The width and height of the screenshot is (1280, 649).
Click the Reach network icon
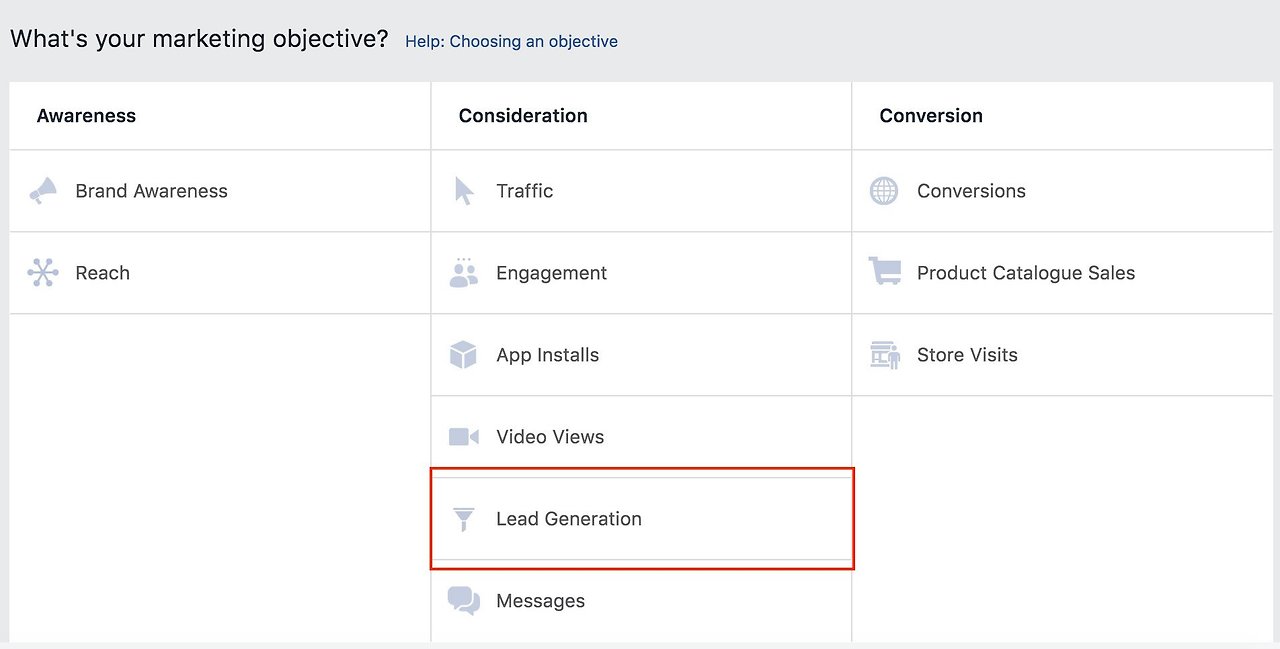coord(44,272)
